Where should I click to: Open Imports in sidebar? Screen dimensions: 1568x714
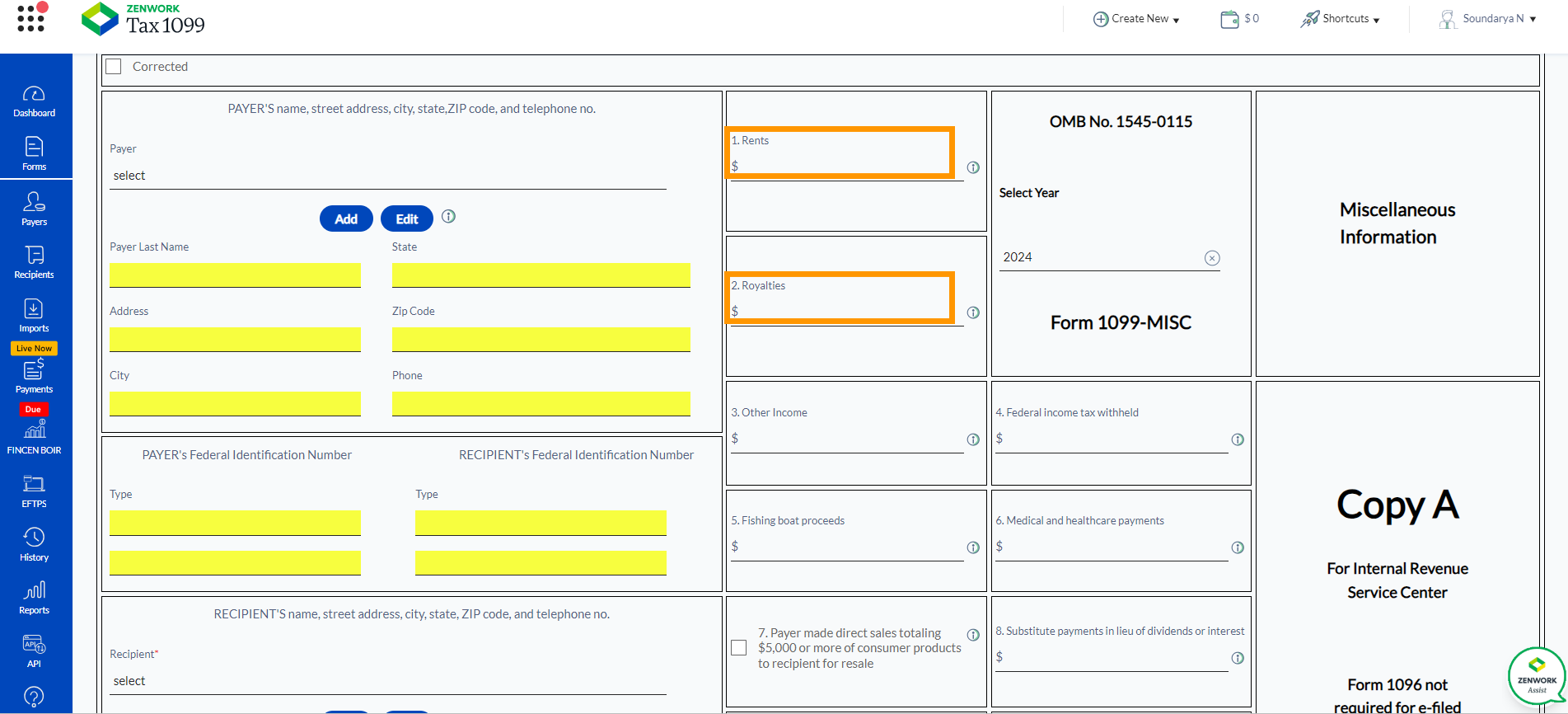pos(34,317)
